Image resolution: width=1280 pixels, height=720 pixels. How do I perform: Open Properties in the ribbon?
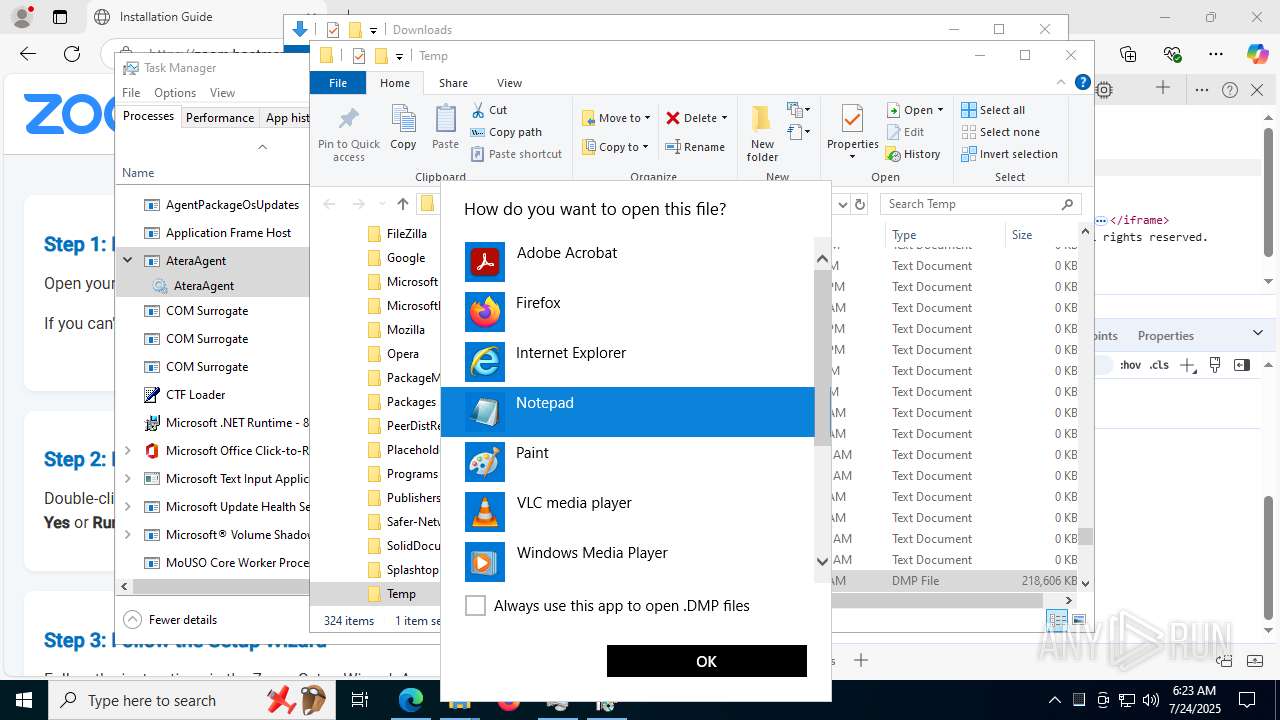pyautogui.click(x=852, y=132)
